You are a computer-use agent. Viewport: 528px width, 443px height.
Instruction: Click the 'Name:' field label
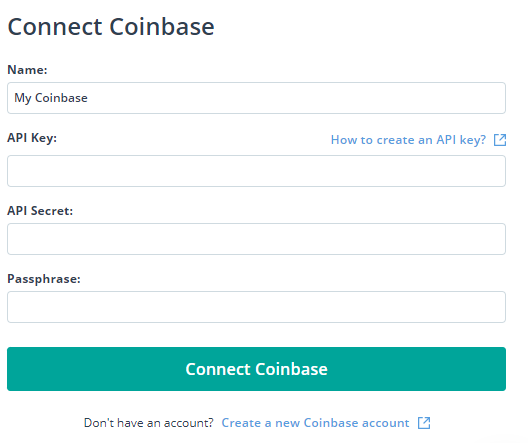[x=27, y=70]
